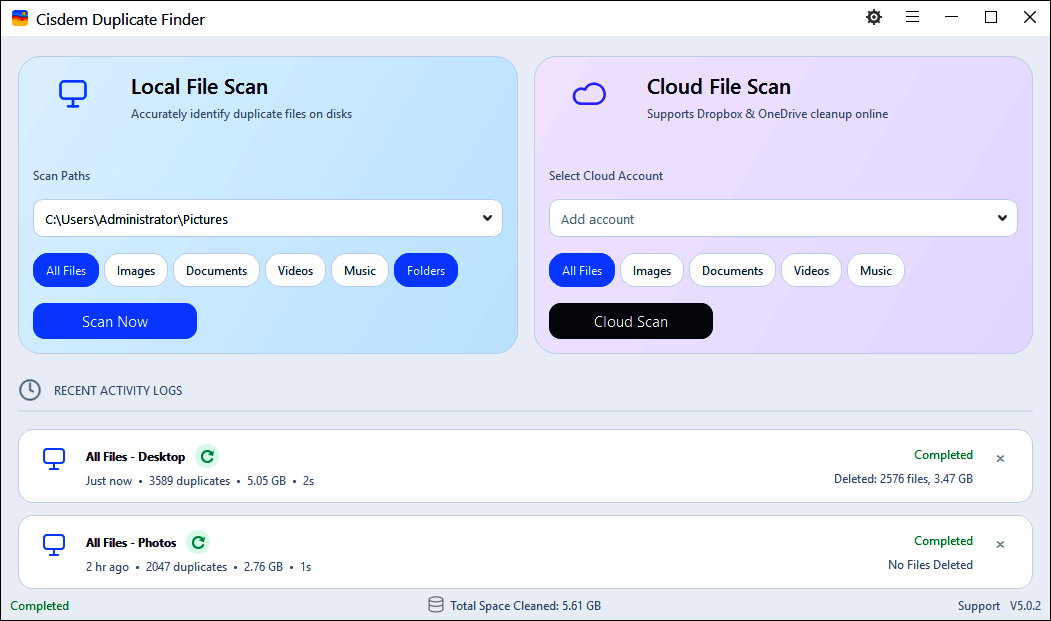Click the RECENT ACTIVITY LOGS heading
Screen dimensions: 1051x621
coord(118,390)
